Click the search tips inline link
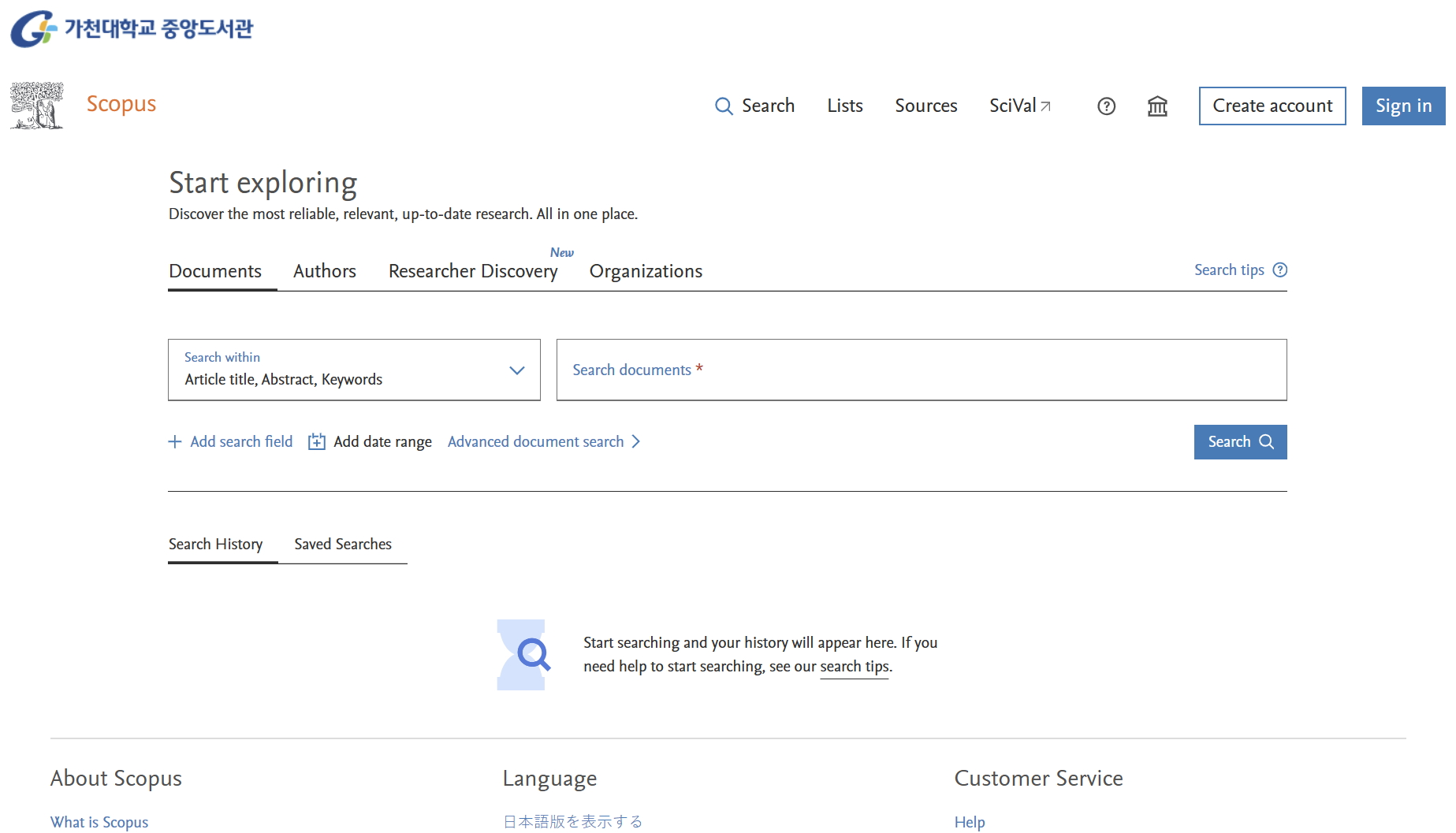The image size is (1456, 833). (x=855, y=667)
